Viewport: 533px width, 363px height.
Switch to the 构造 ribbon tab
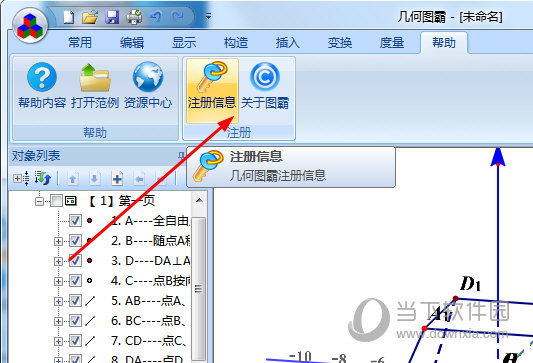tap(236, 43)
